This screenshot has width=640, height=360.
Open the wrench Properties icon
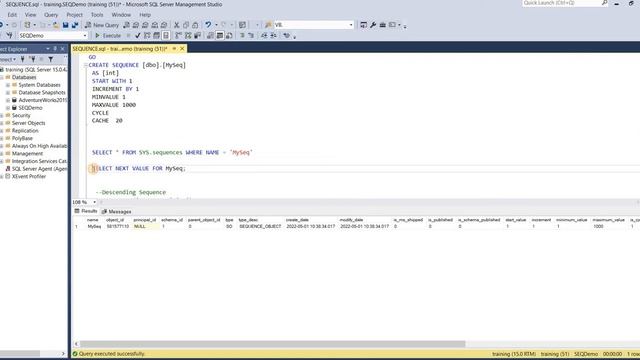(x=373, y=25)
